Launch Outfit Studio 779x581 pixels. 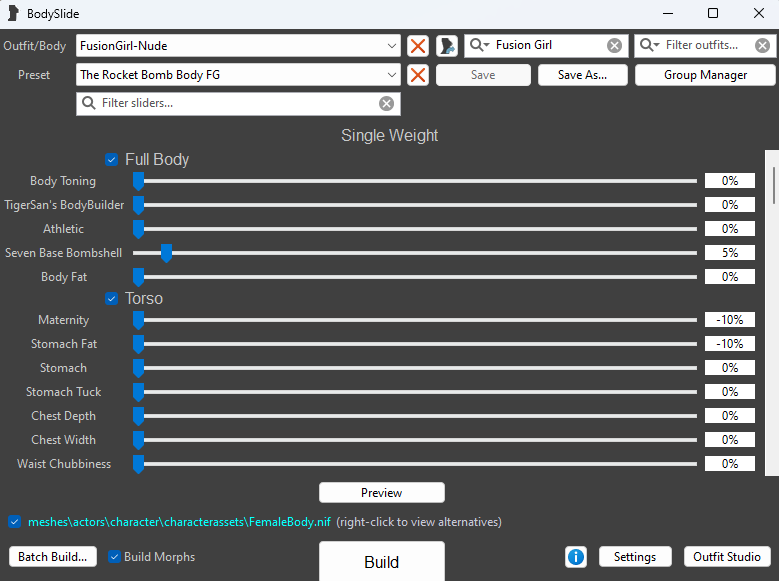(727, 557)
